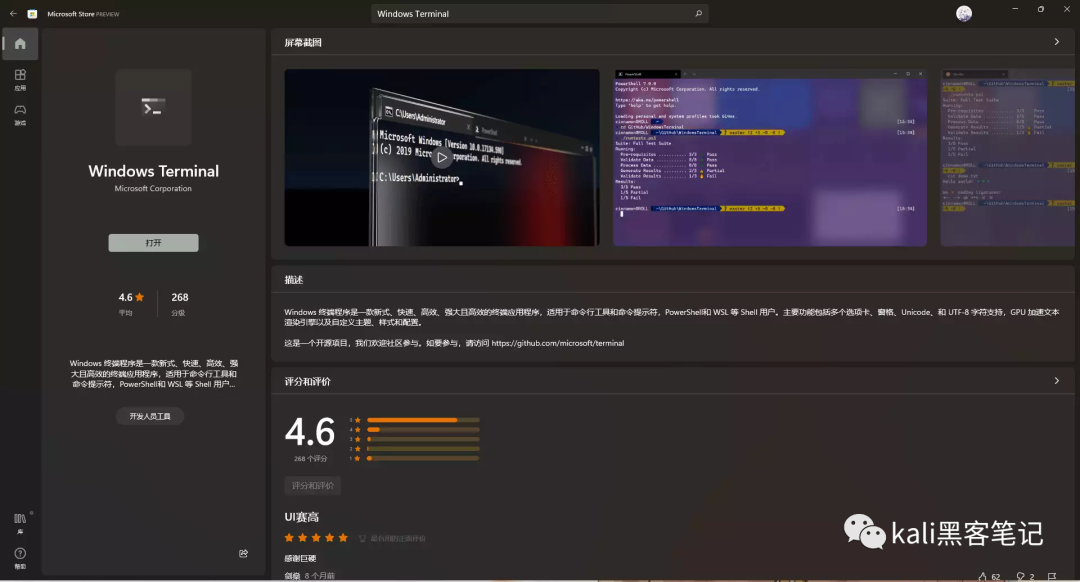Click the 268 ratings count in sidebar

click(180, 297)
